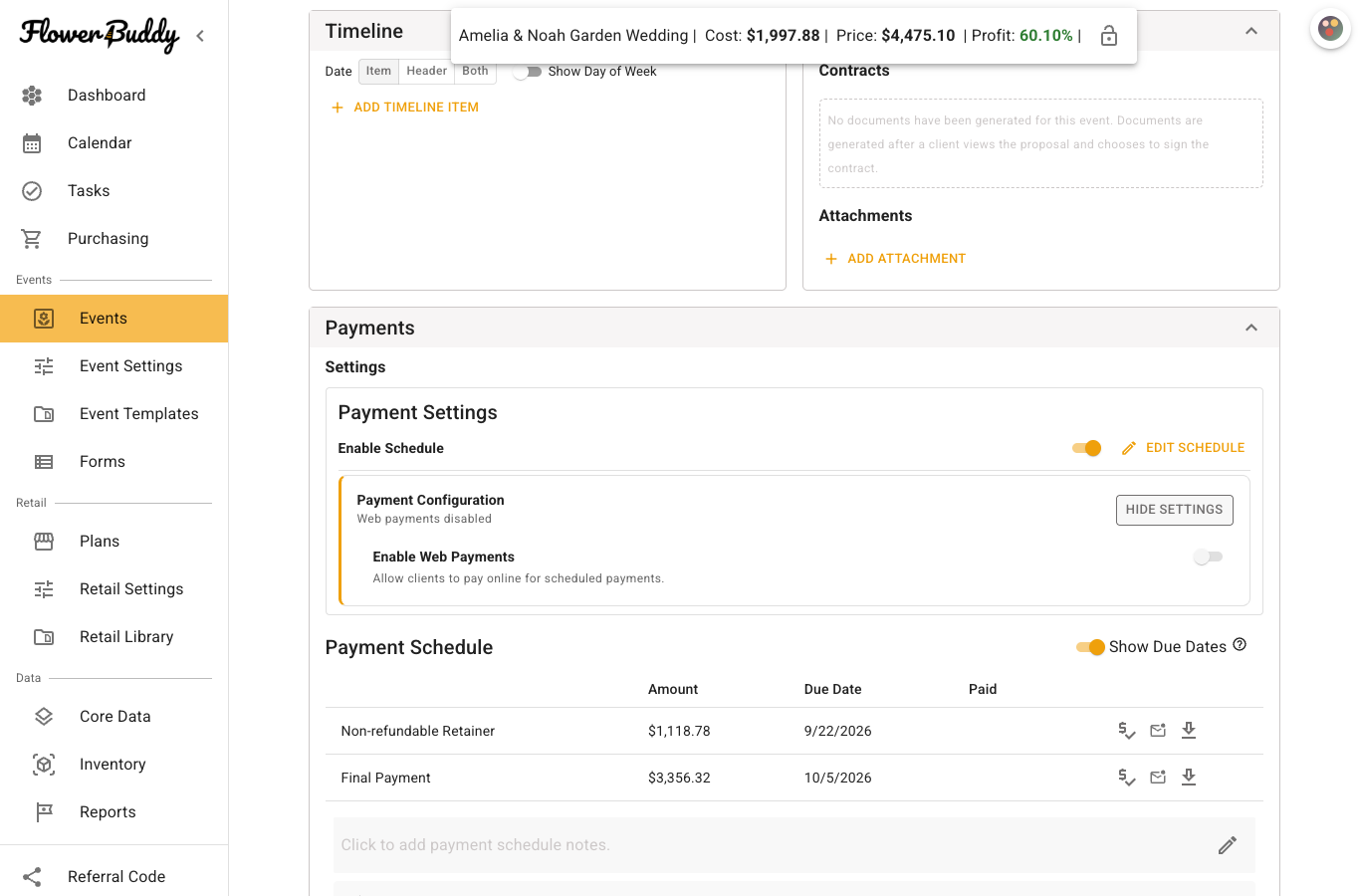Click the Hide Settings button
The height and width of the screenshot is (896, 1359).
(1175, 510)
